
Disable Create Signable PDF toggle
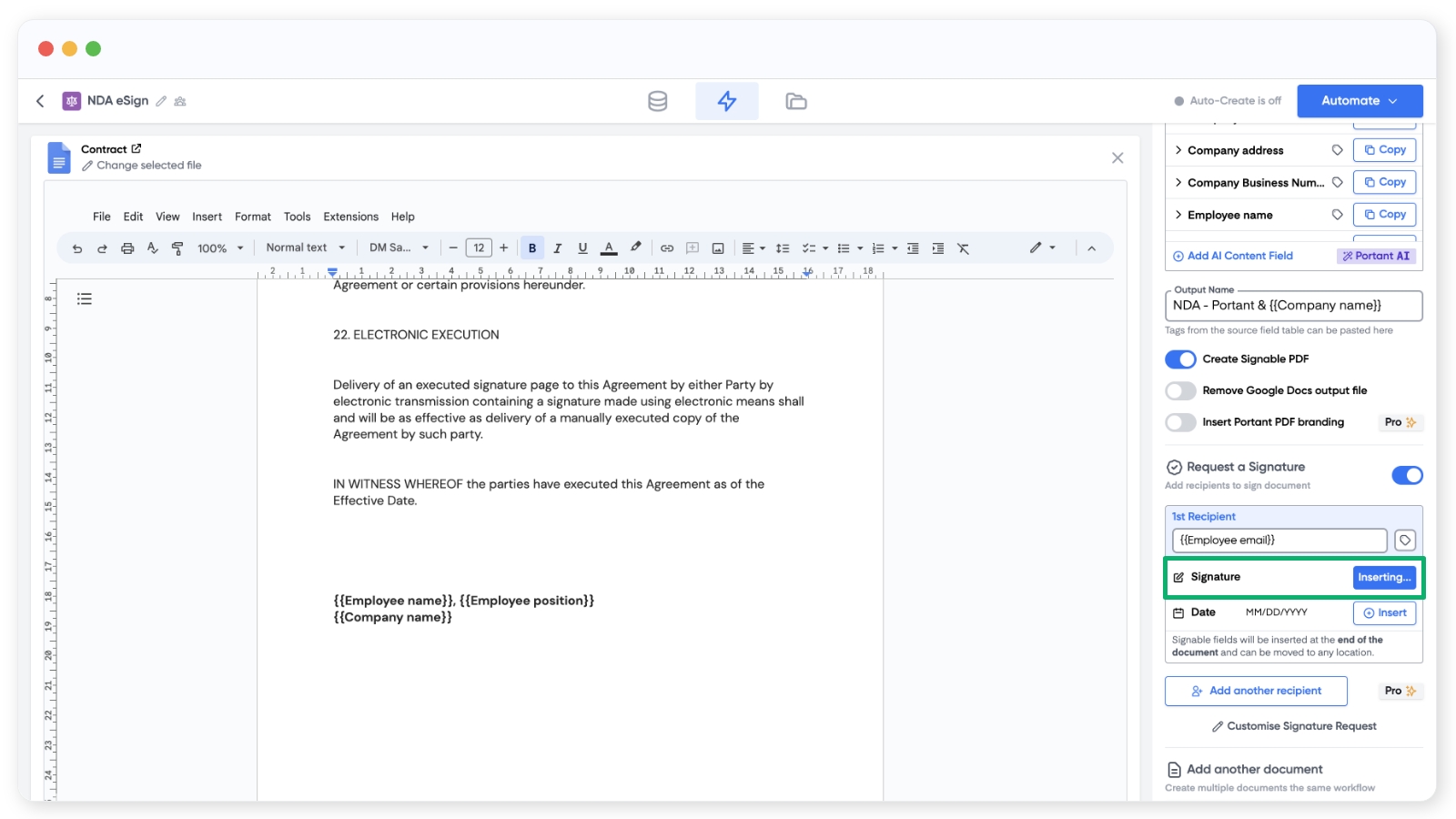click(x=1180, y=359)
